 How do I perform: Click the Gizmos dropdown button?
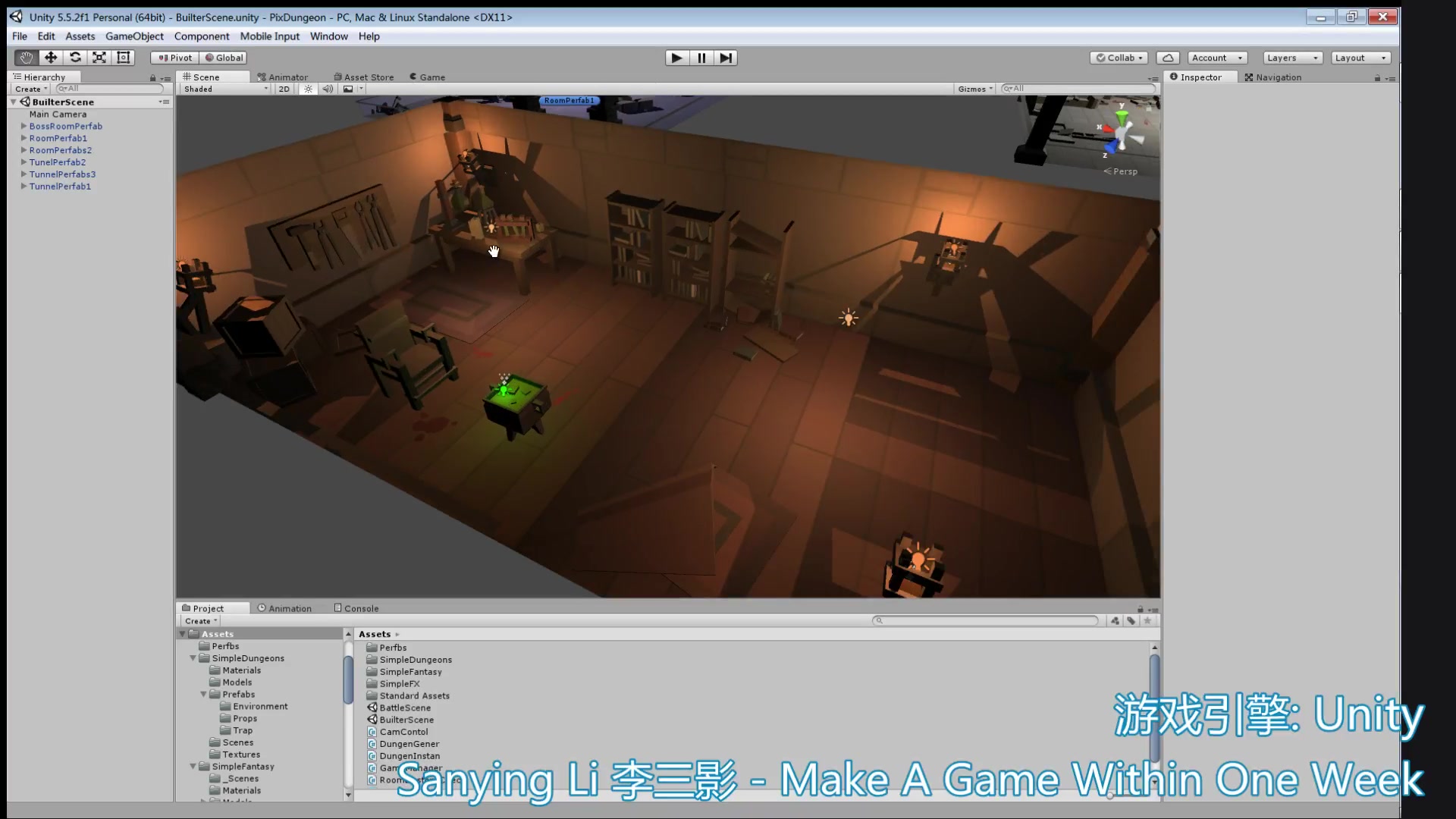pos(975,89)
